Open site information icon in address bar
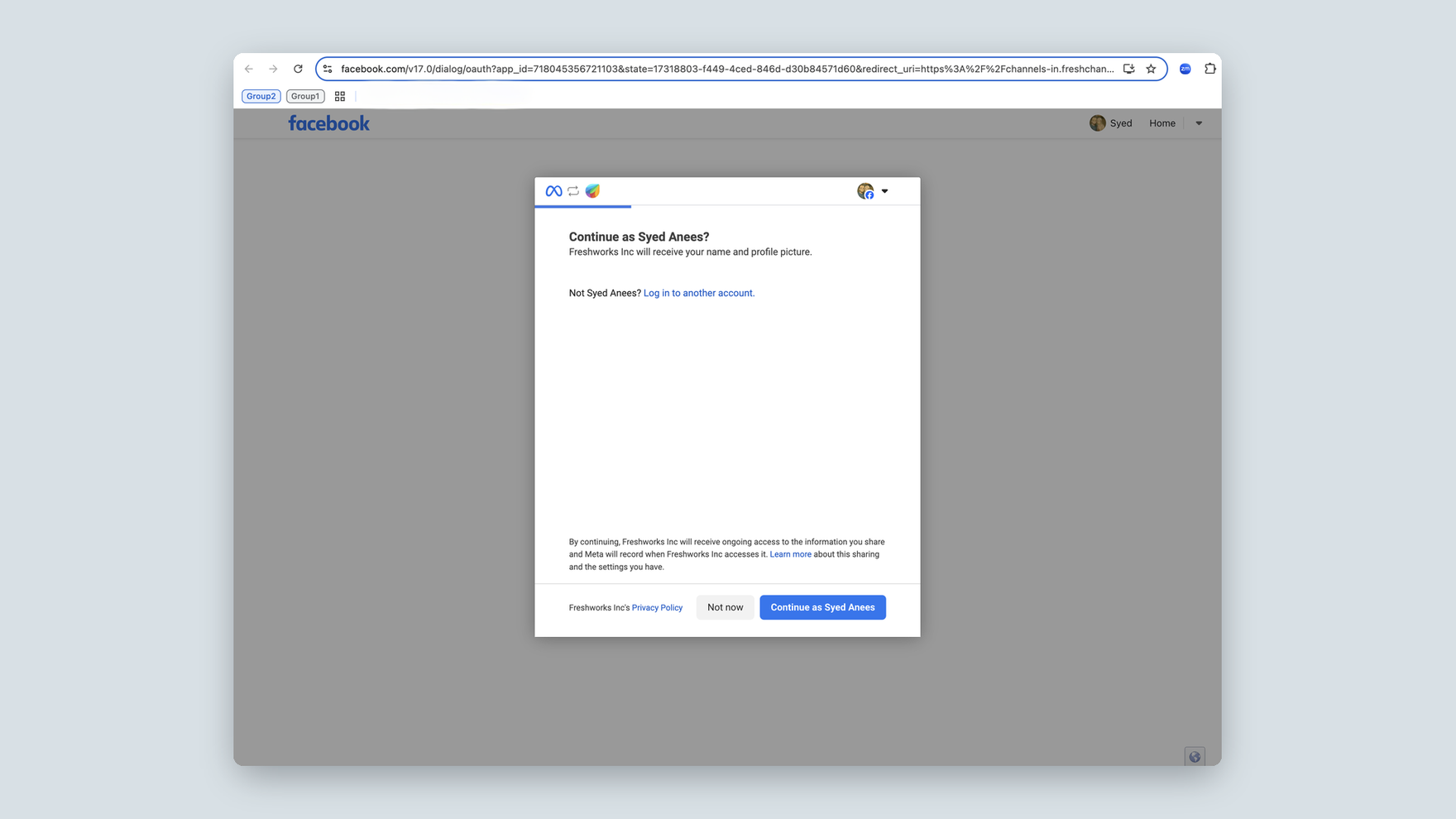1456x819 pixels. (328, 69)
